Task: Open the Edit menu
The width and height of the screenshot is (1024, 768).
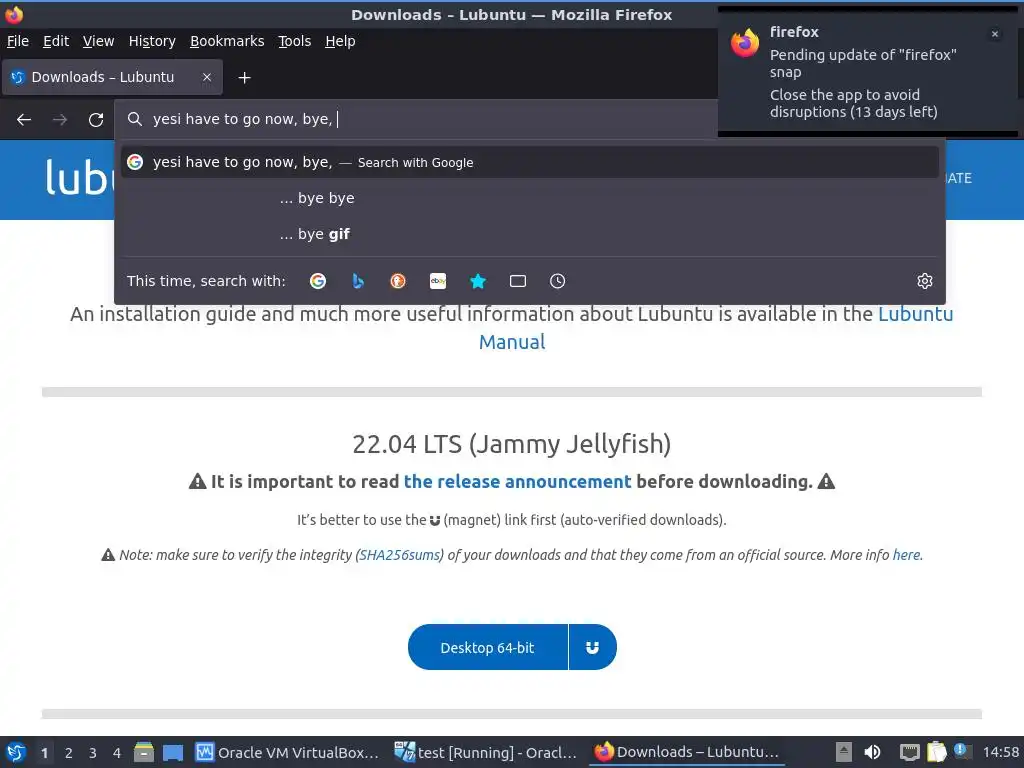Action: (x=56, y=41)
